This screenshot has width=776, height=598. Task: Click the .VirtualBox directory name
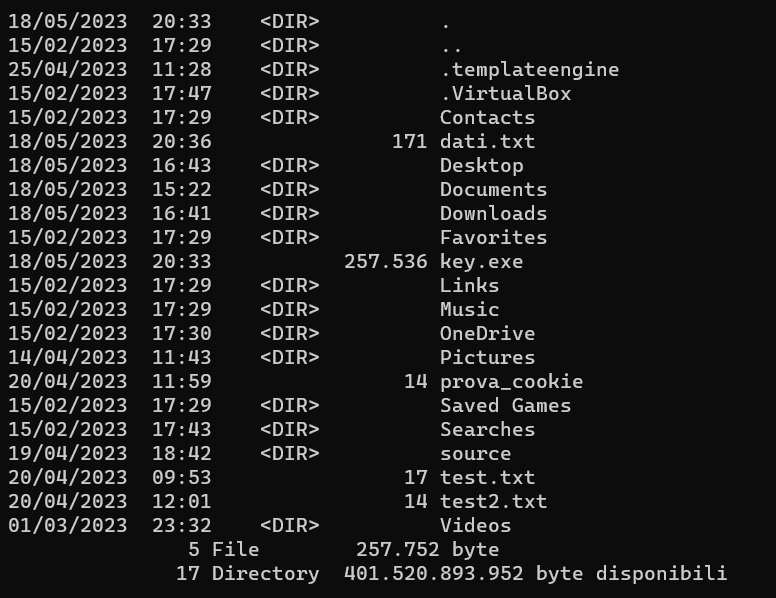505,94
